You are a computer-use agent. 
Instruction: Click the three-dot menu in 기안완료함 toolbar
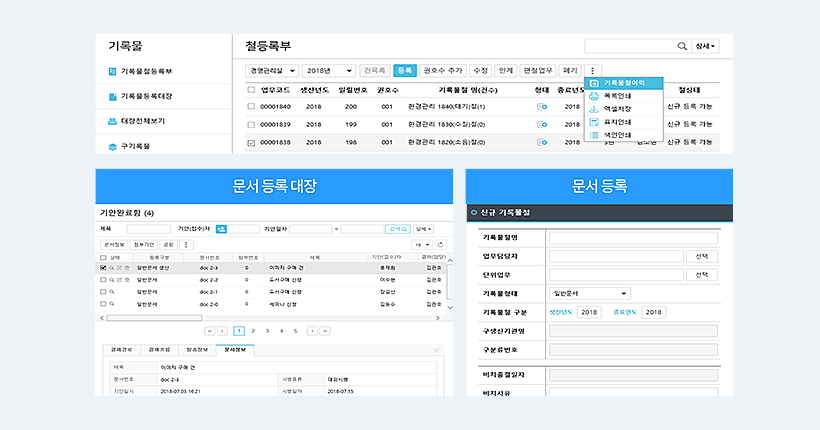point(186,245)
